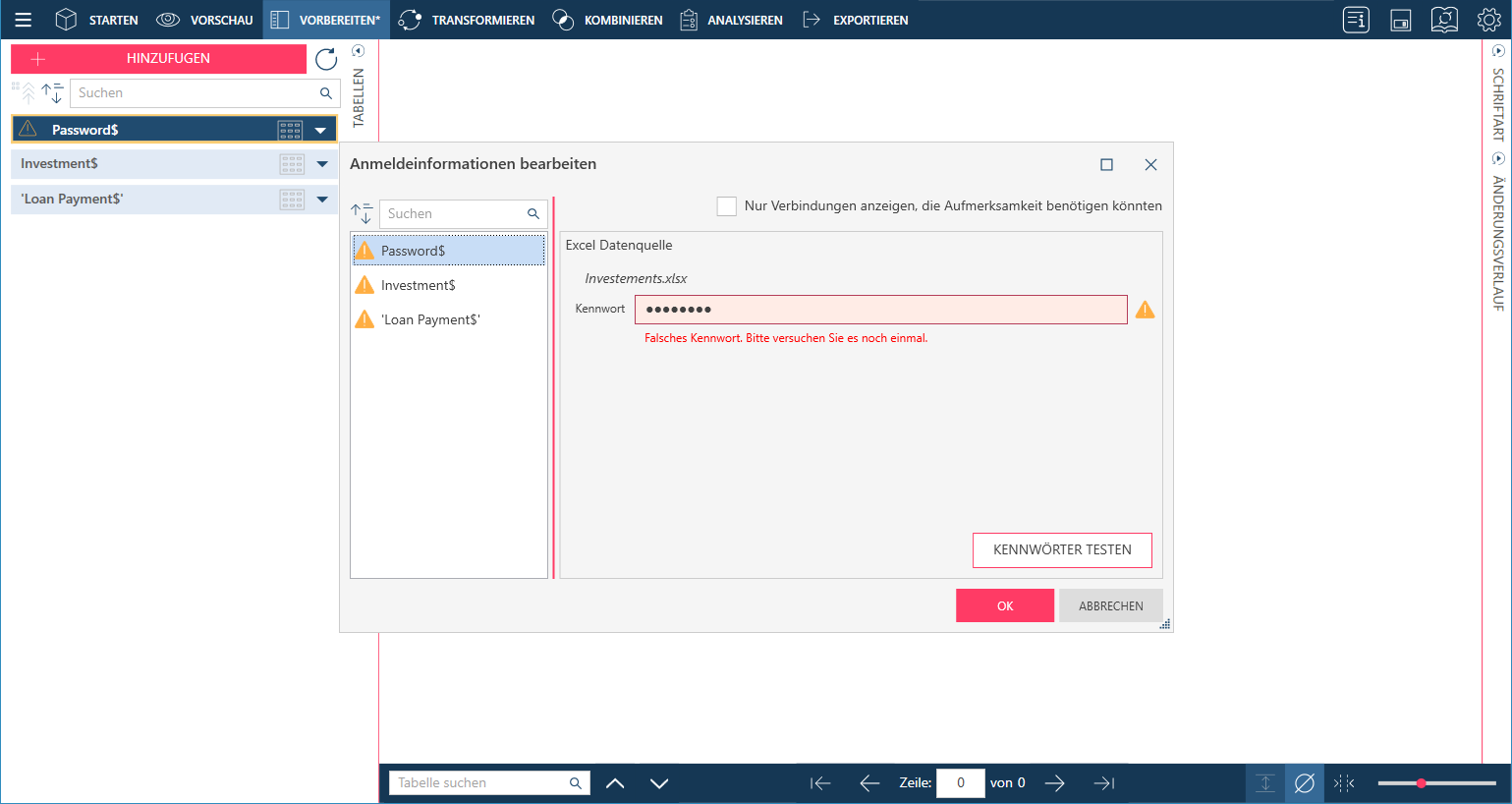The image size is (1512, 804).
Task: Click the Investements.xlsx file name
Action: tap(636, 278)
